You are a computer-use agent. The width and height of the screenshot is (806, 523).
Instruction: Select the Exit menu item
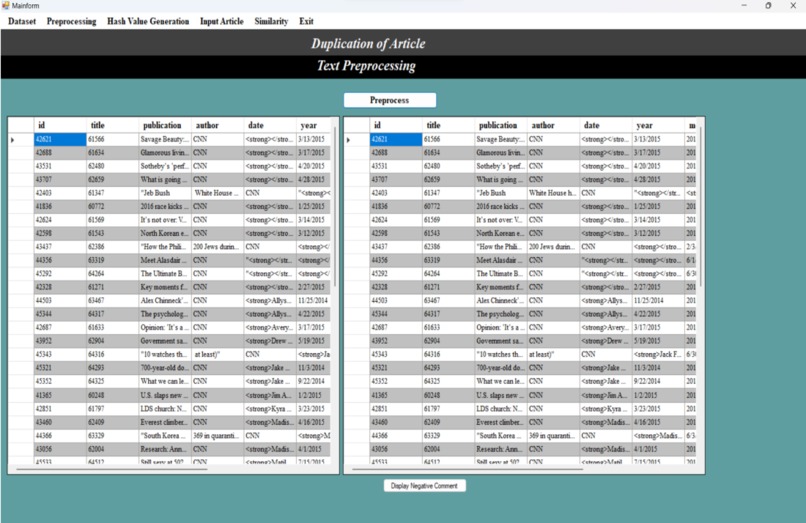pyautogui.click(x=306, y=21)
